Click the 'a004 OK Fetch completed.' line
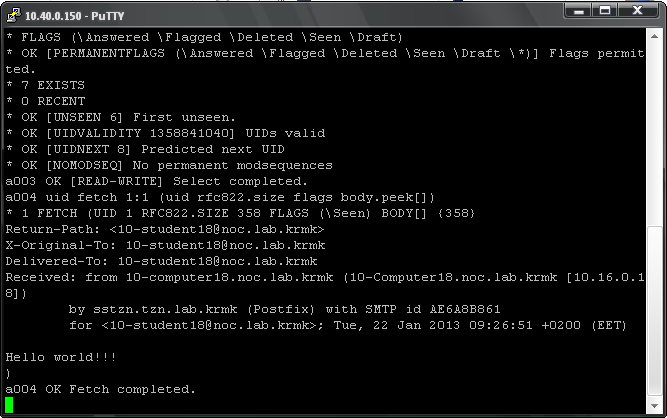This screenshot has width=667, height=418. 100,389
